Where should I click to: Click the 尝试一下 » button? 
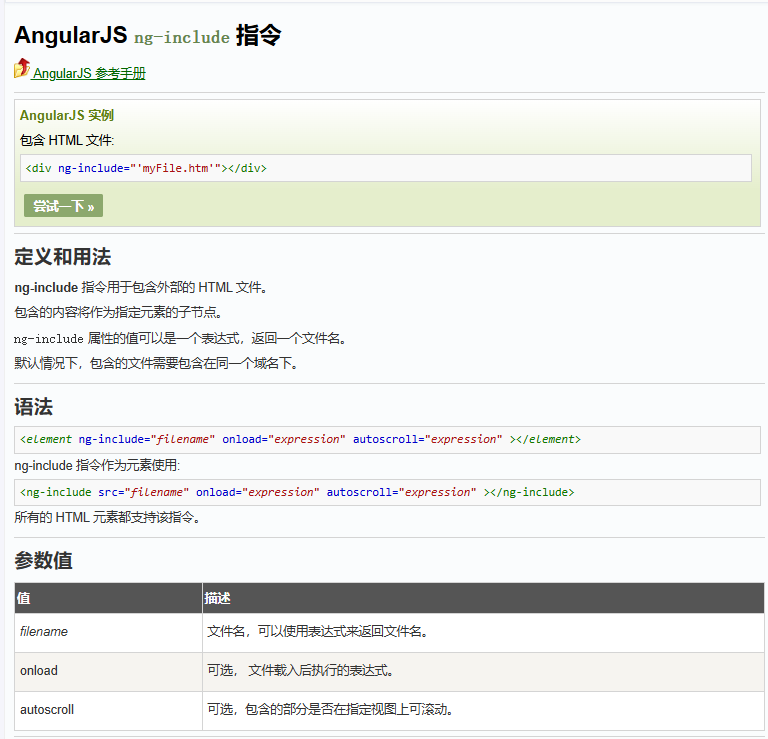(63, 206)
